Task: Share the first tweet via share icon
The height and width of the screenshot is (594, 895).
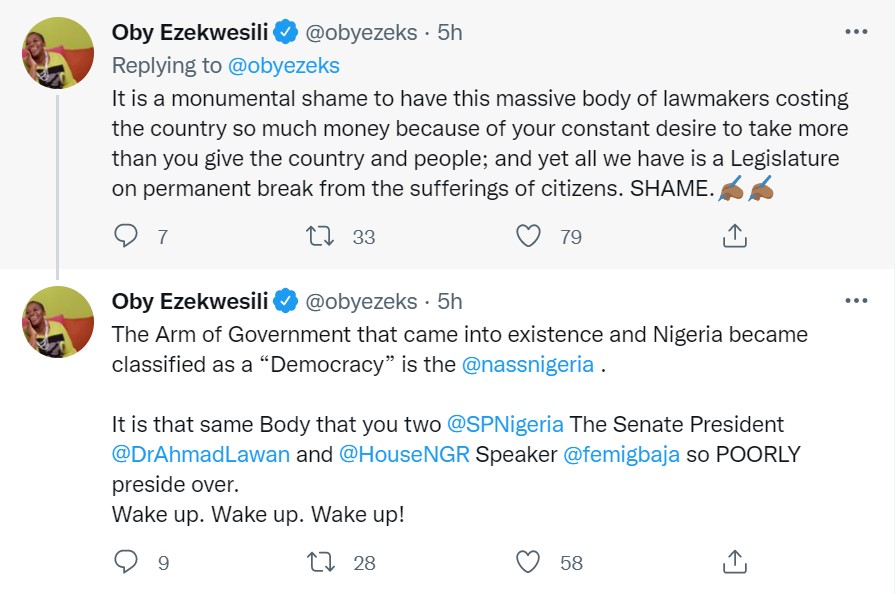Action: tap(734, 236)
